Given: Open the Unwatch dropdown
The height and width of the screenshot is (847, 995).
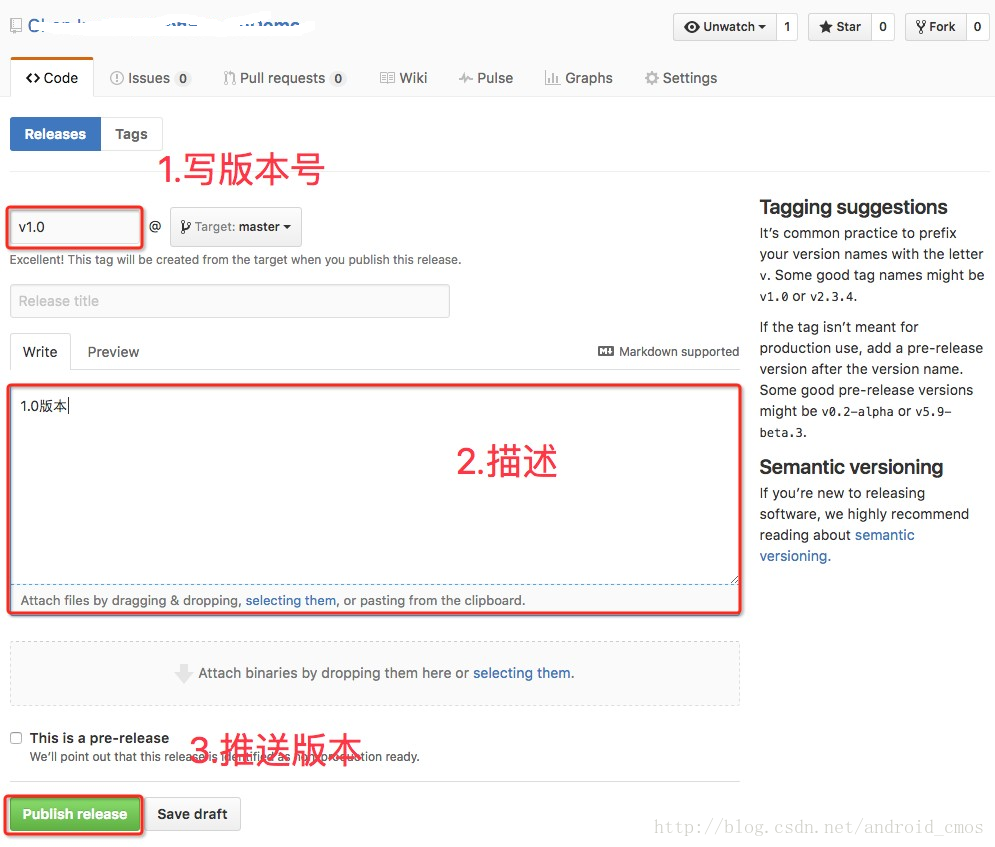Looking at the screenshot, I should tap(725, 27).
